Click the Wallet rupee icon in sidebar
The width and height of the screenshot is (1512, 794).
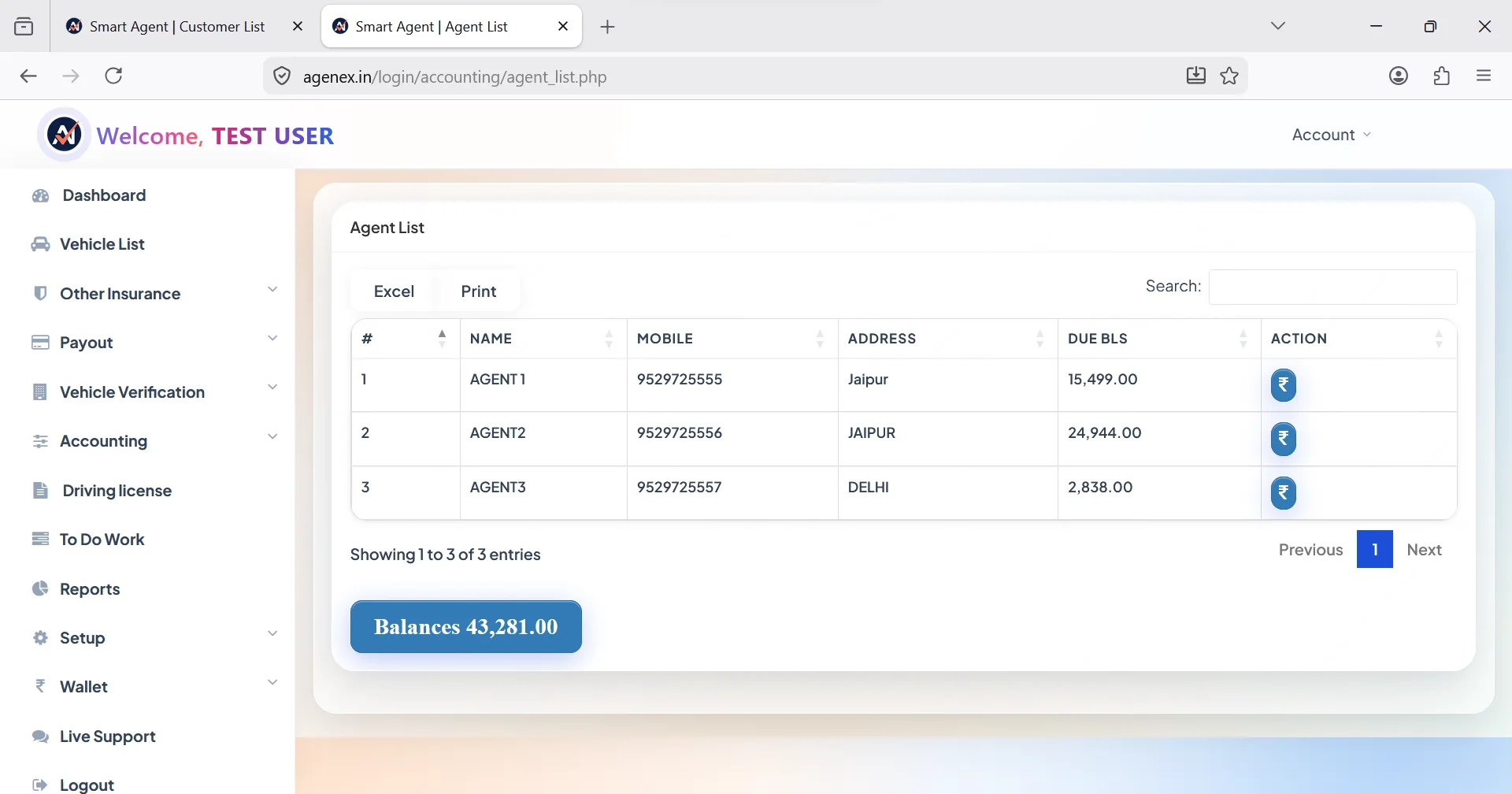coord(40,686)
